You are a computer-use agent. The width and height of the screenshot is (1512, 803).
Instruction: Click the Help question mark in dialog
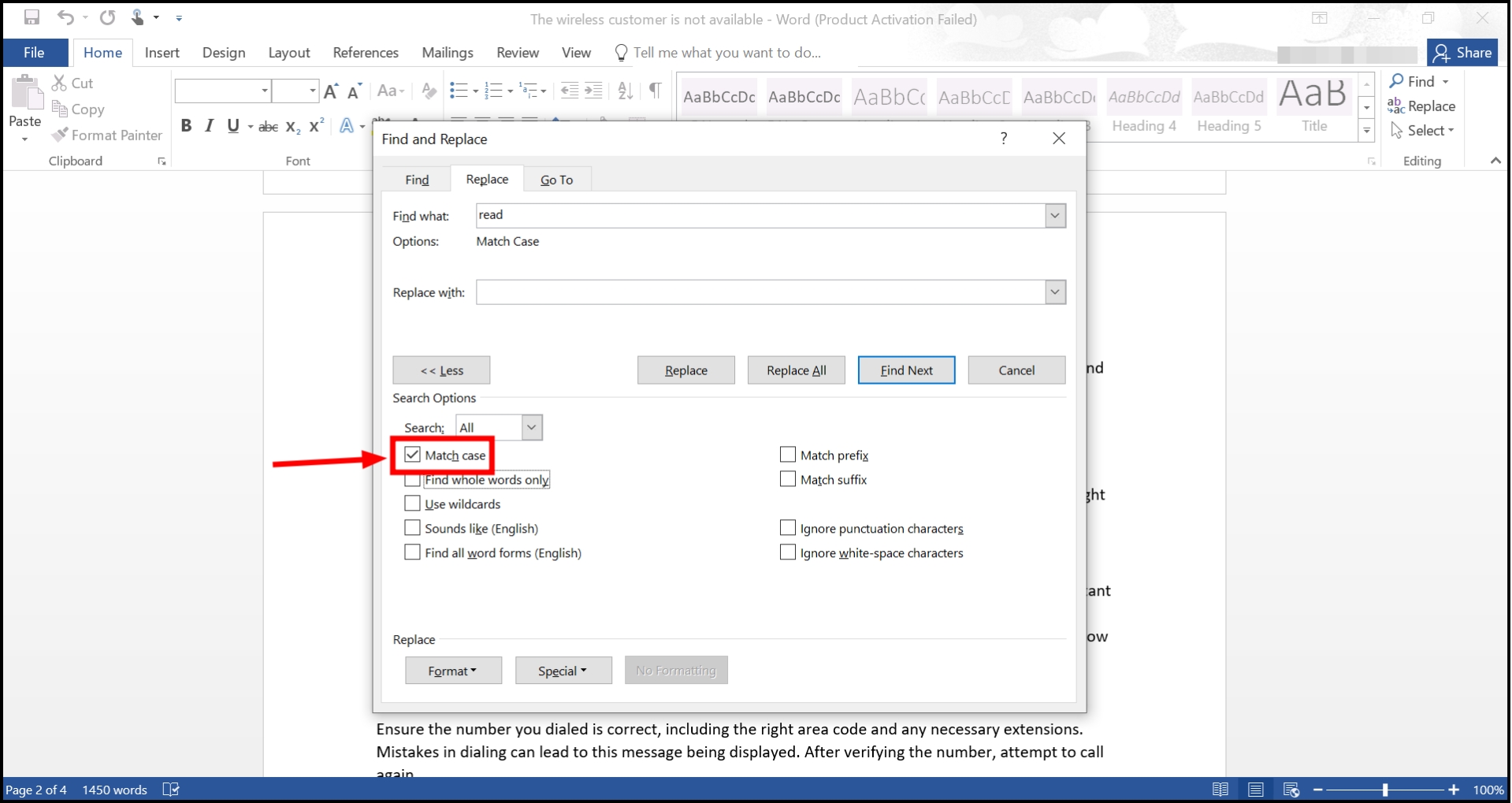coord(1003,139)
